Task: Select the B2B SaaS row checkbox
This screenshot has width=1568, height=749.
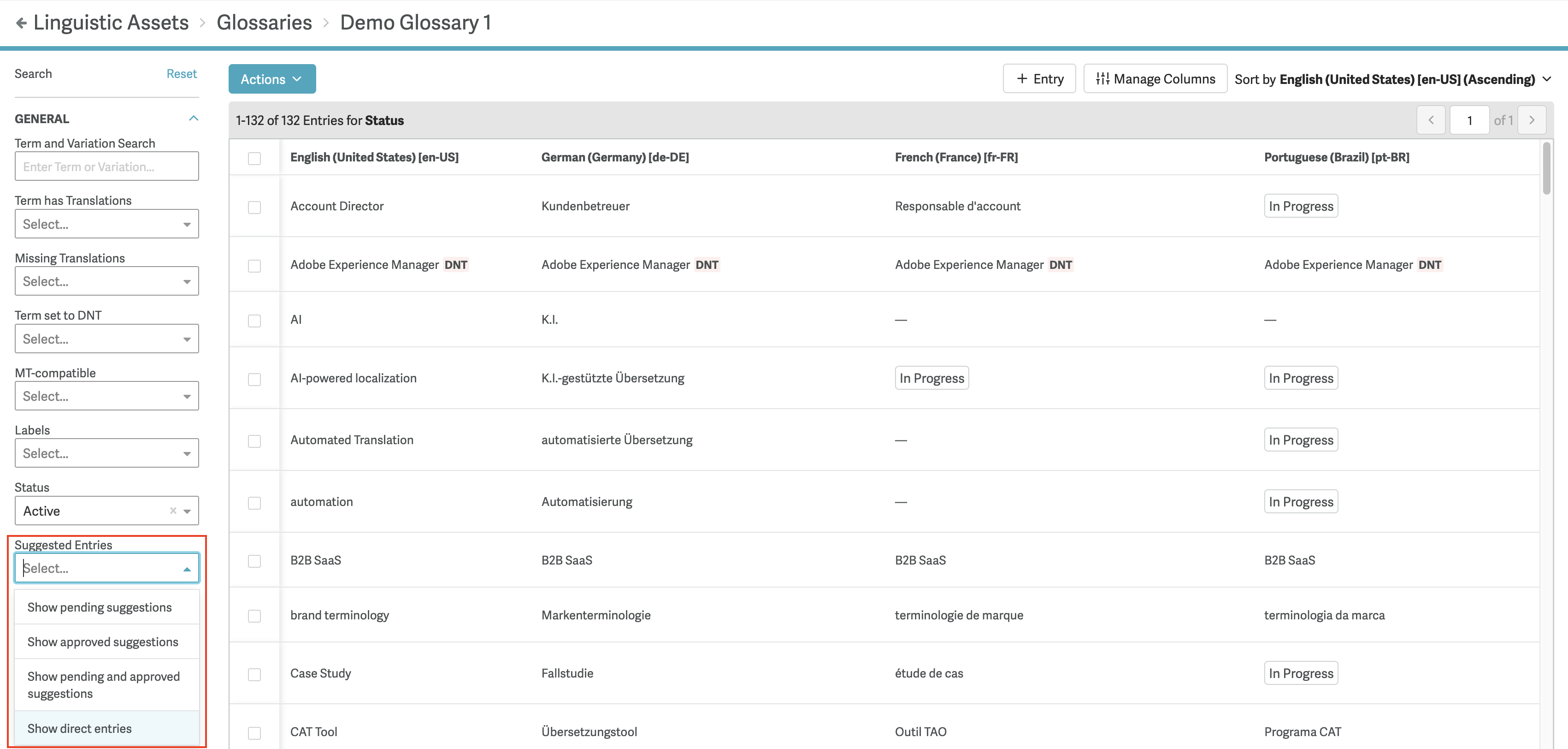Action: 254,561
